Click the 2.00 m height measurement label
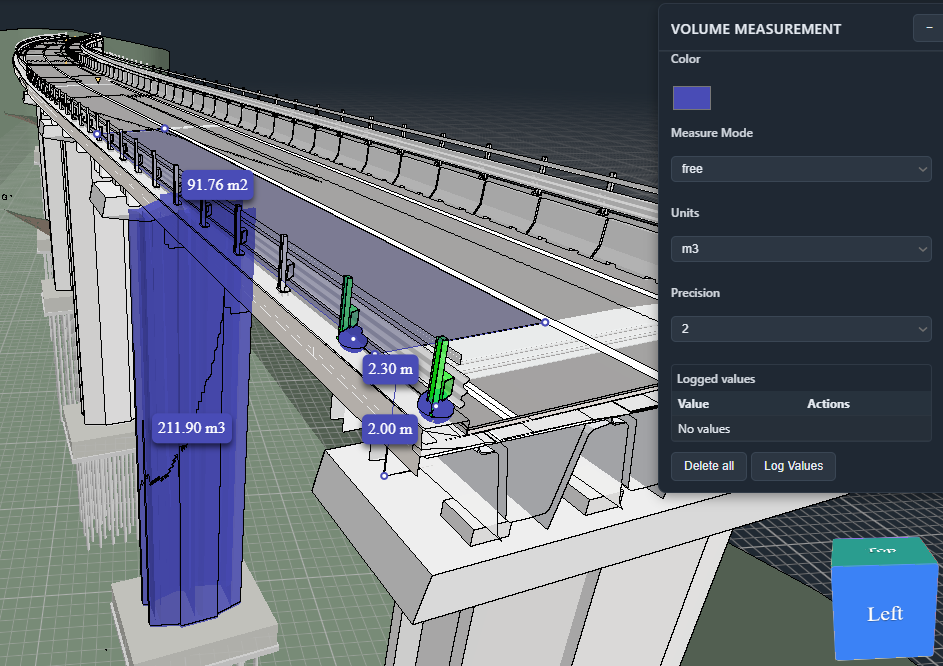This screenshot has width=943, height=666. 388,429
